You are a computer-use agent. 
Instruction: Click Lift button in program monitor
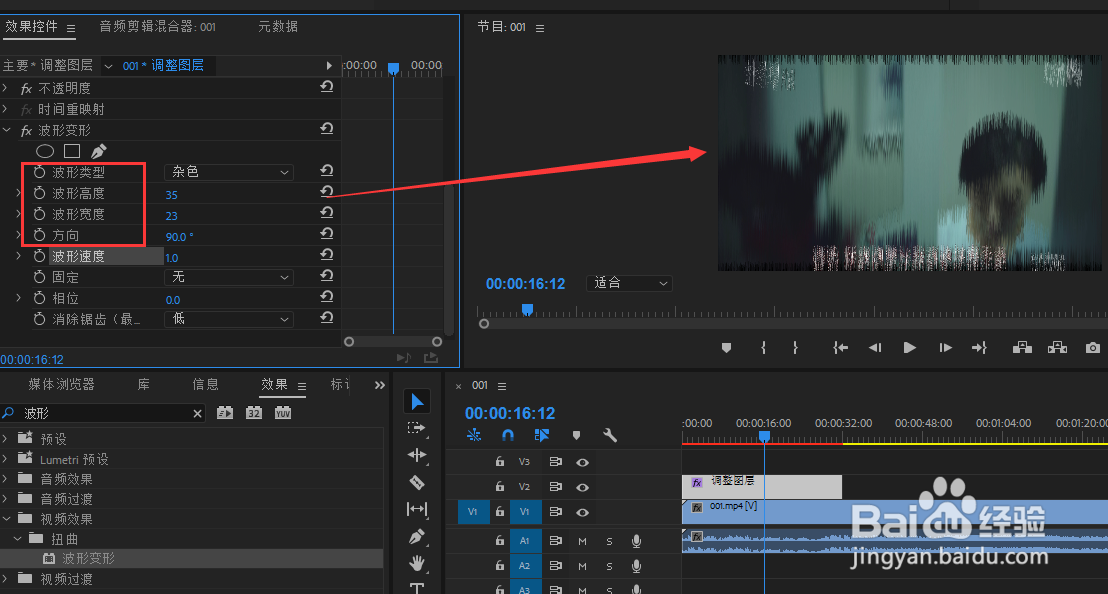pyautogui.click(x=1022, y=348)
